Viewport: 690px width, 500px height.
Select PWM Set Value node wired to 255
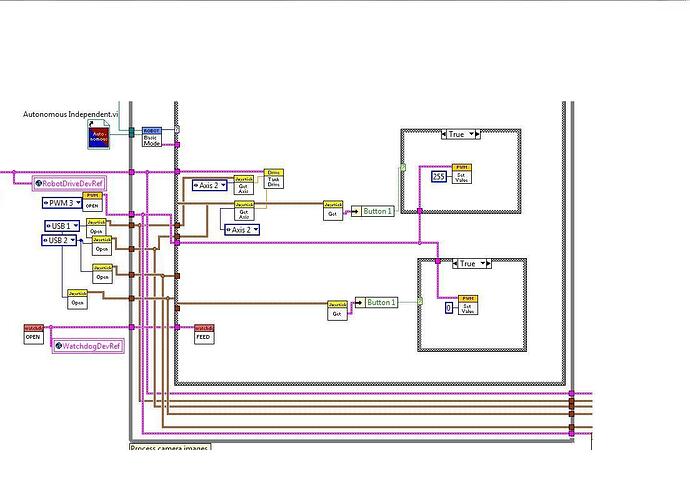click(462, 174)
